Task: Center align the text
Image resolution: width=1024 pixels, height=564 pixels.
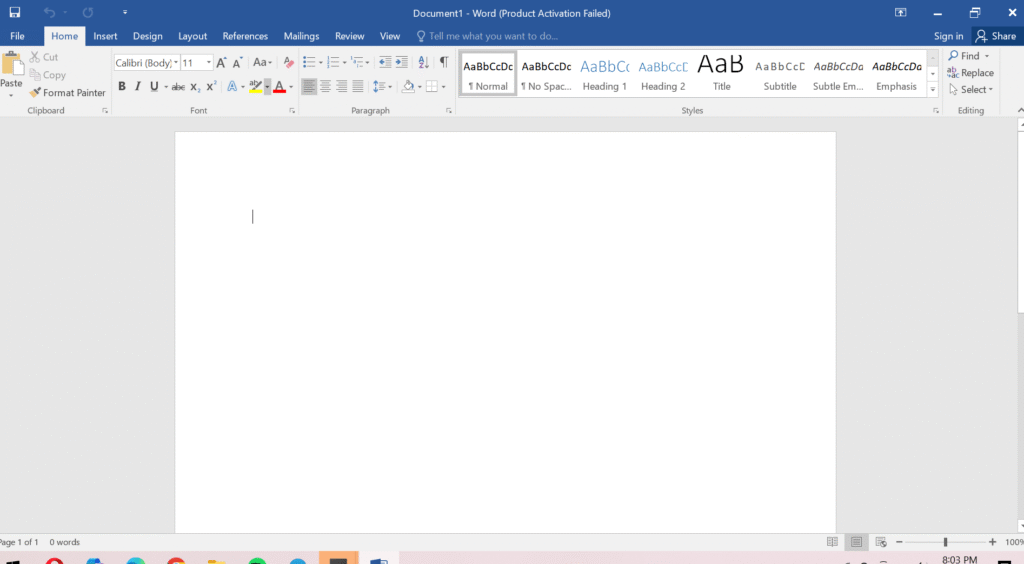Action: coord(325,86)
